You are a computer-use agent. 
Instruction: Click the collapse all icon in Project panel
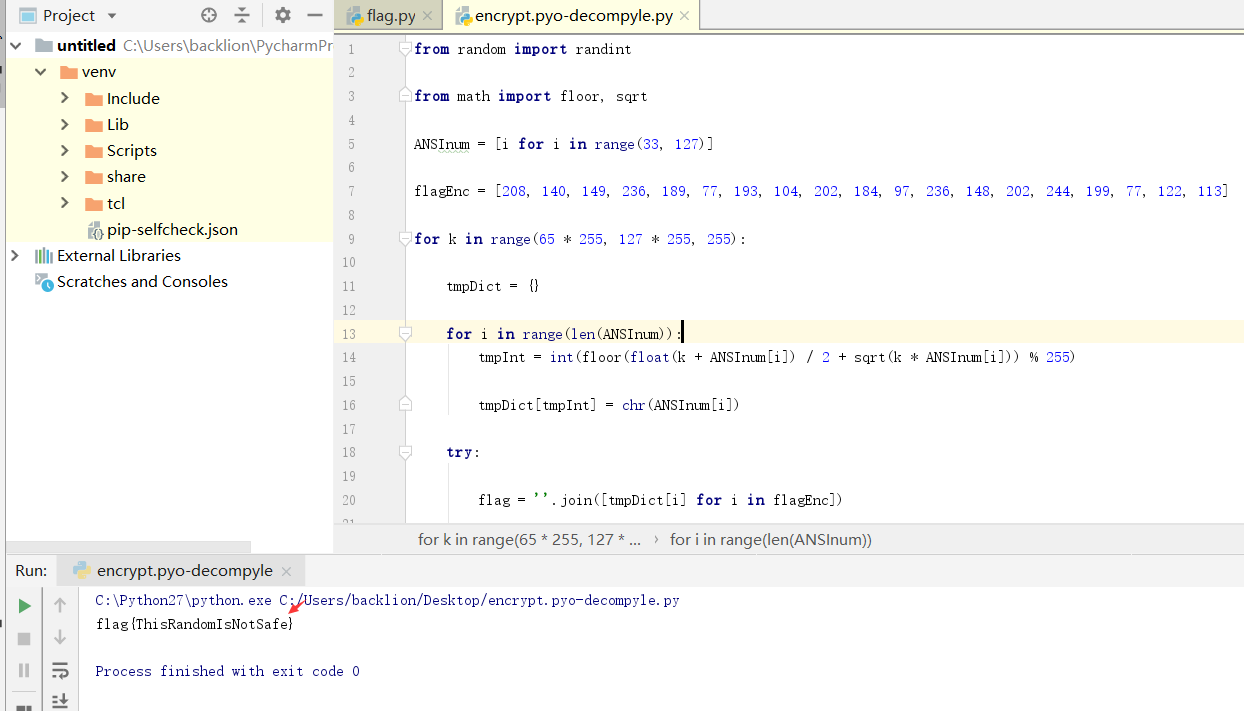point(242,15)
